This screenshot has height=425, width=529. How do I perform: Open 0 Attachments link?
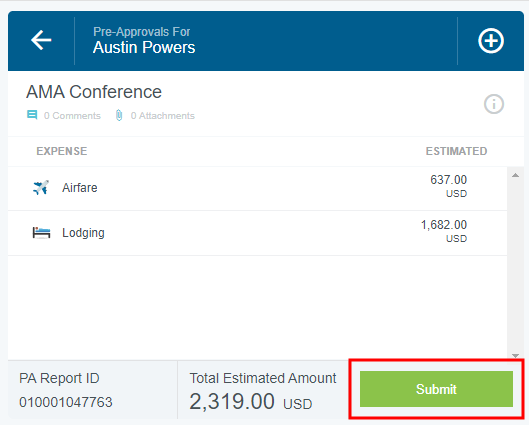pos(163,116)
